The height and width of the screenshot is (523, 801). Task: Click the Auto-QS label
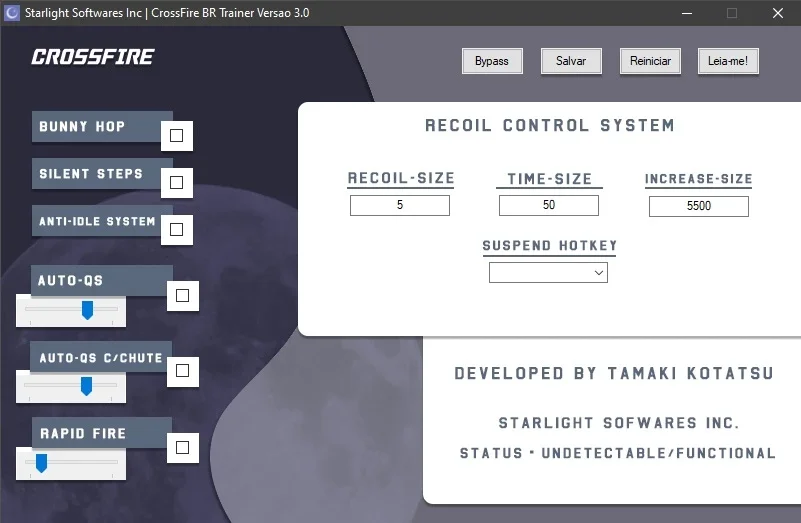70,280
